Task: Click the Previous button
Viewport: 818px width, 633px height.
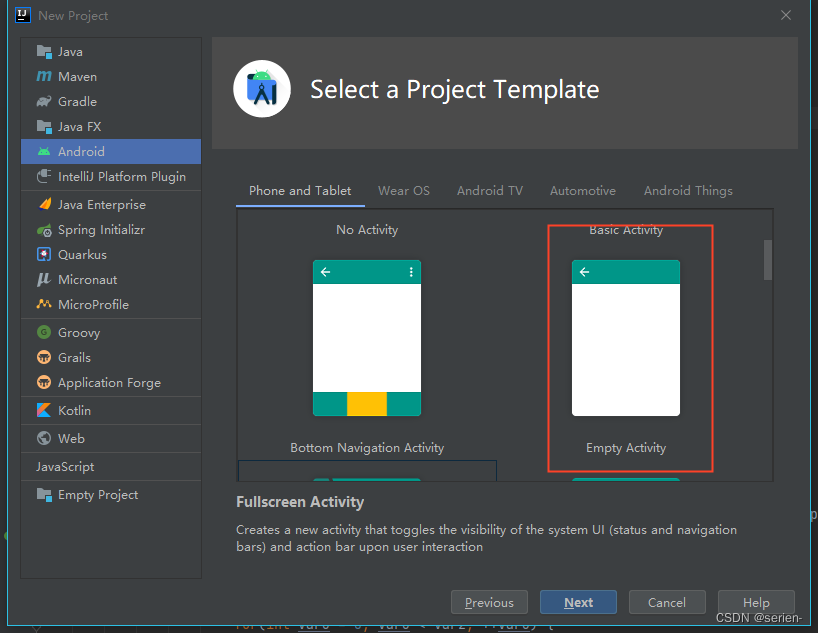Action: pyautogui.click(x=489, y=603)
